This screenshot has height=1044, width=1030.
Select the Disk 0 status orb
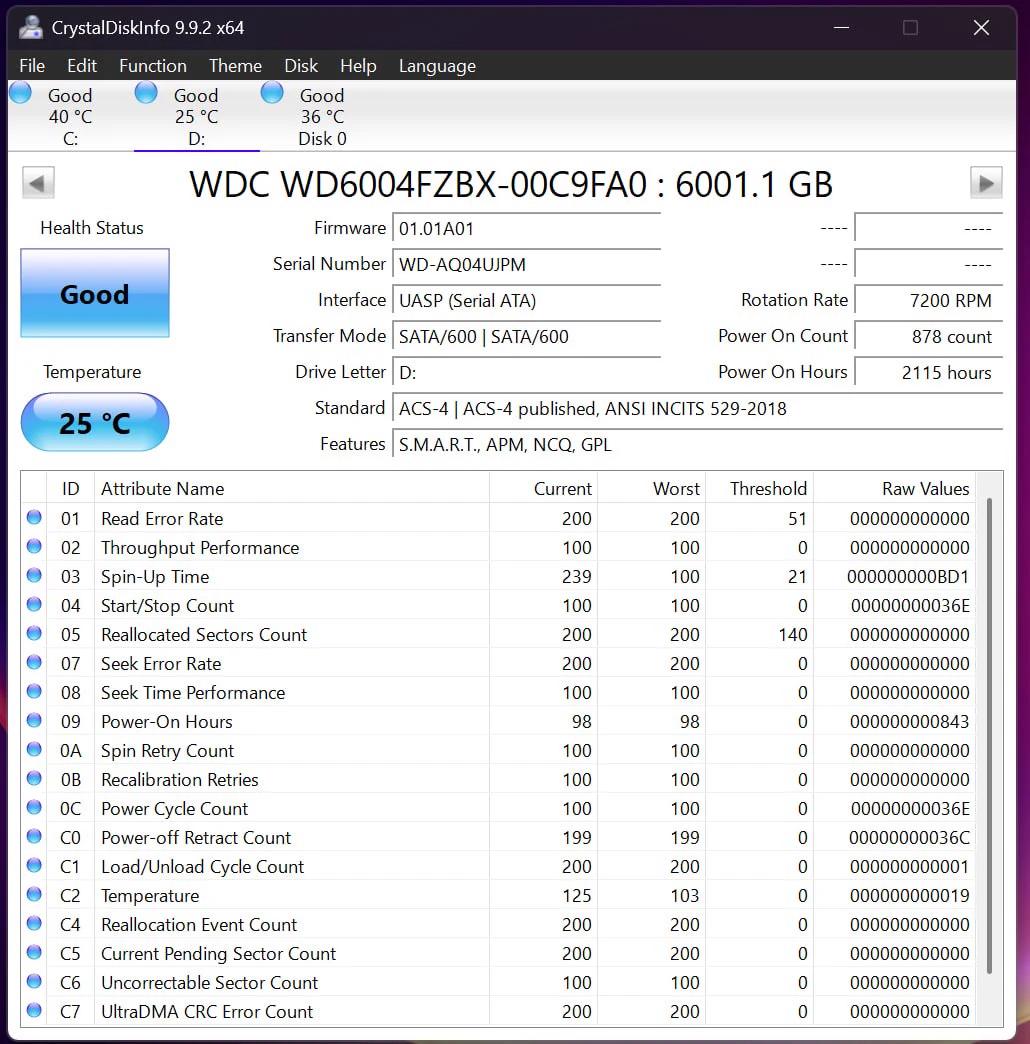point(272,93)
